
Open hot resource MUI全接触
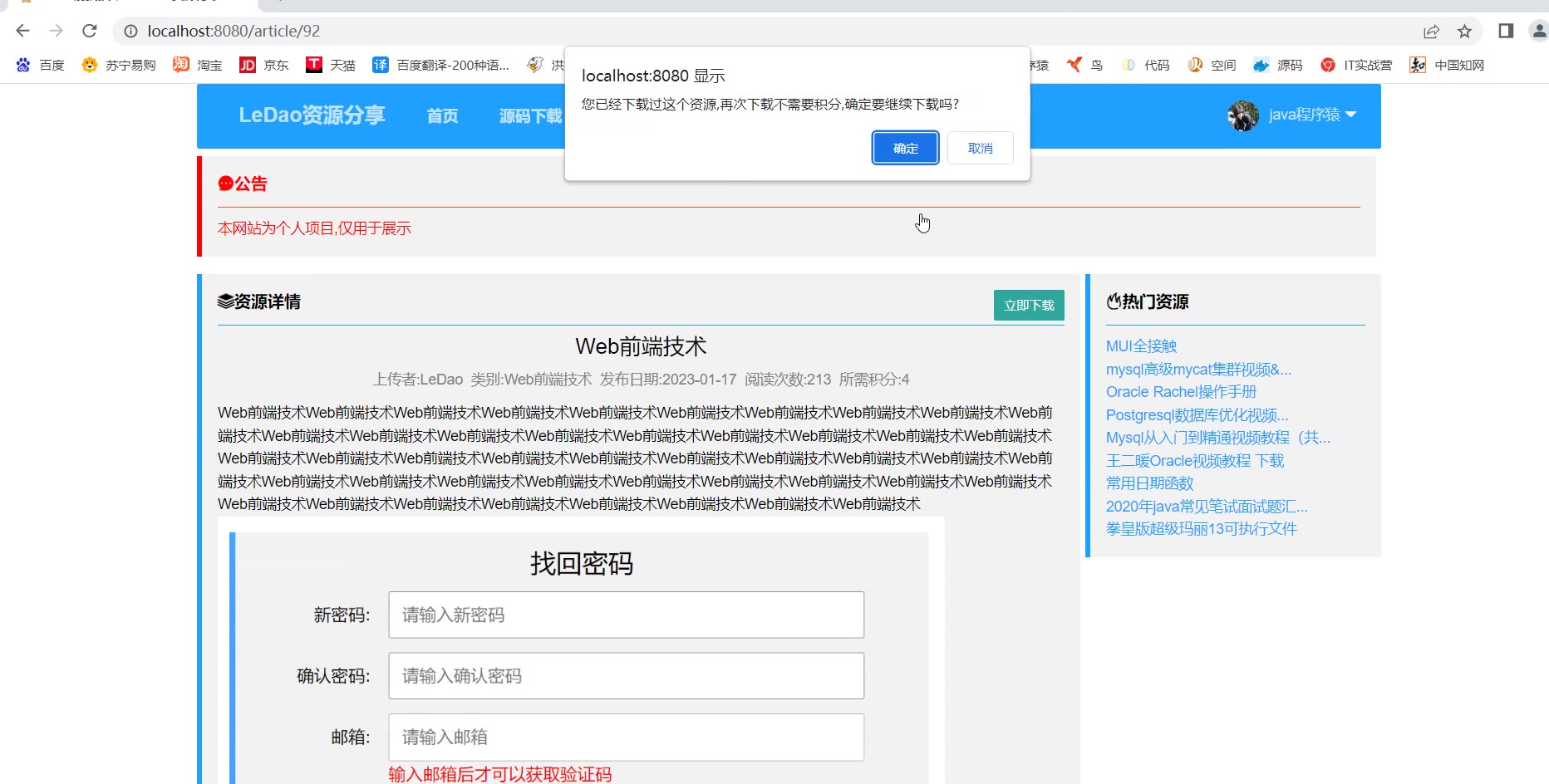point(1141,345)
